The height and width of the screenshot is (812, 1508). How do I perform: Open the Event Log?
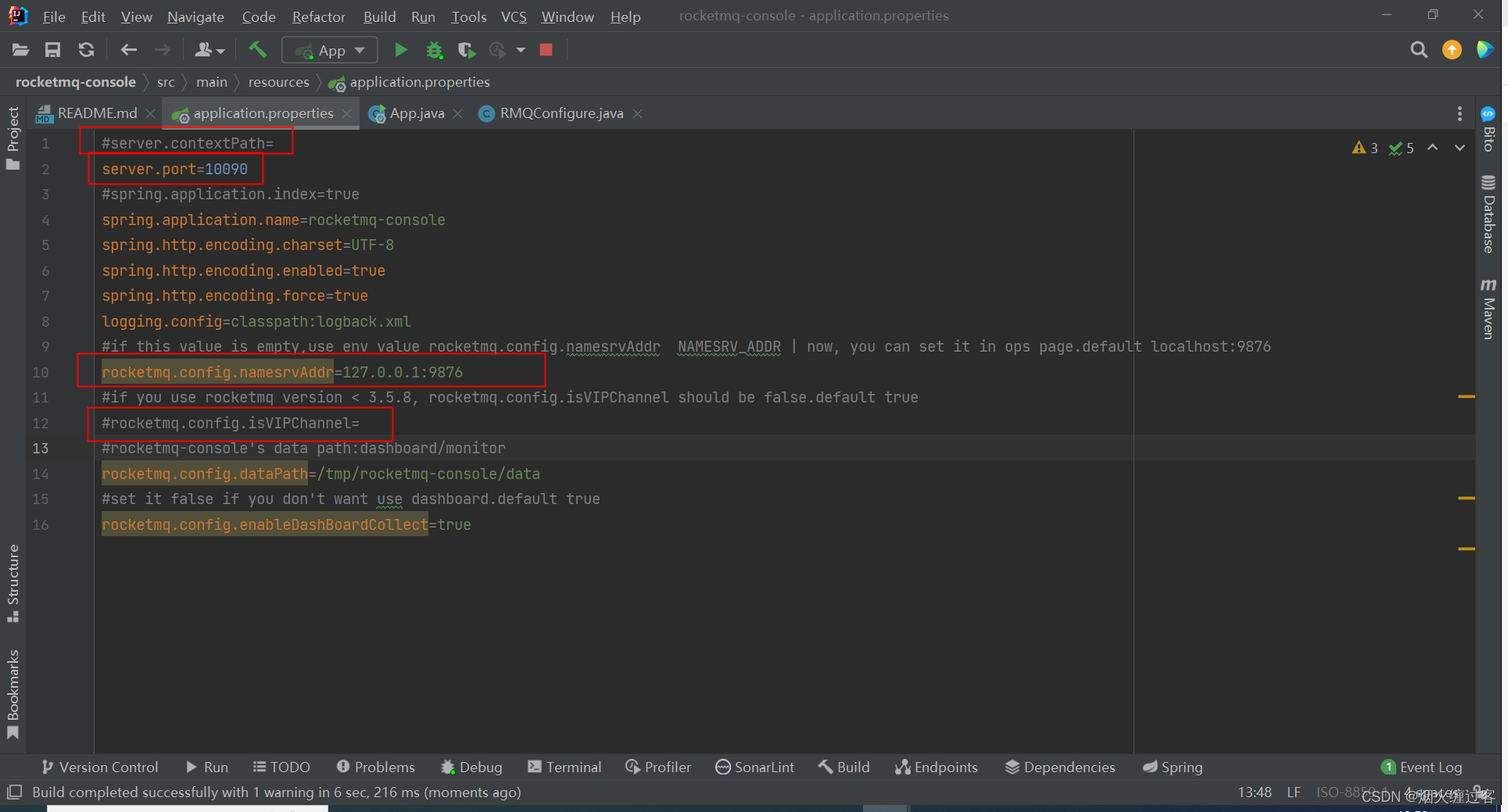[1422, 767]
